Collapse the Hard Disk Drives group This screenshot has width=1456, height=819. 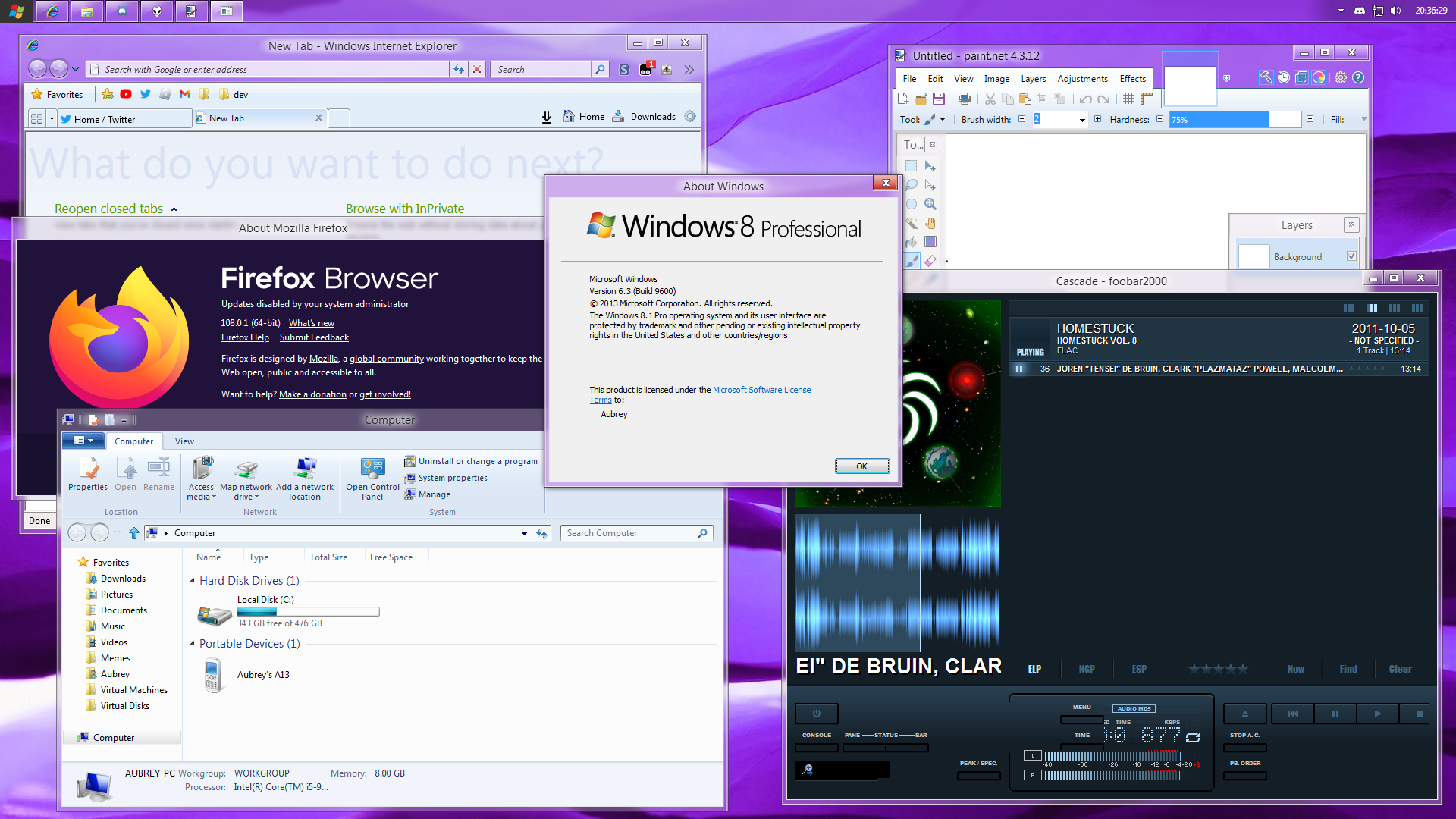tap(192, 581)
